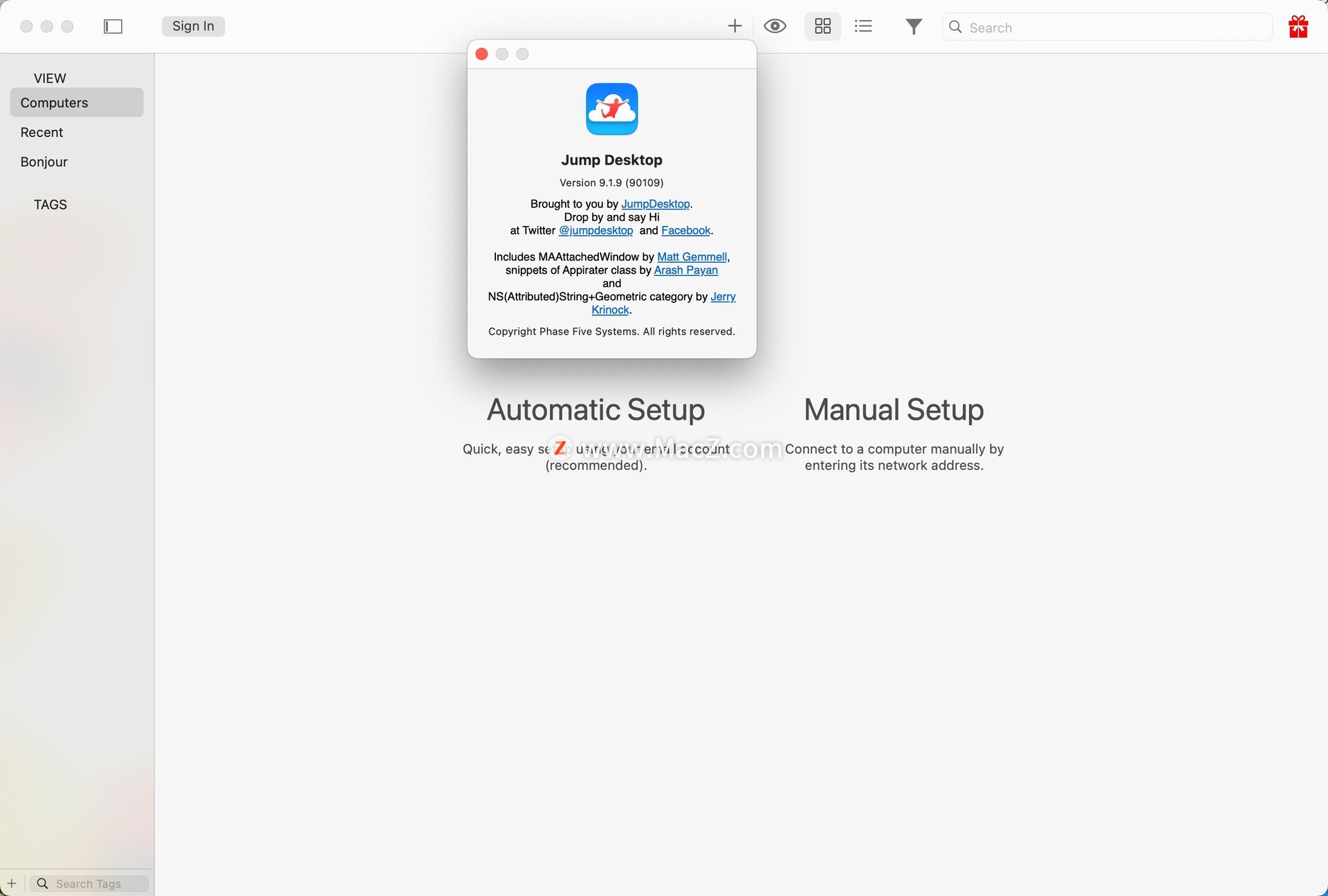Switch to list view

pos(863,26)
